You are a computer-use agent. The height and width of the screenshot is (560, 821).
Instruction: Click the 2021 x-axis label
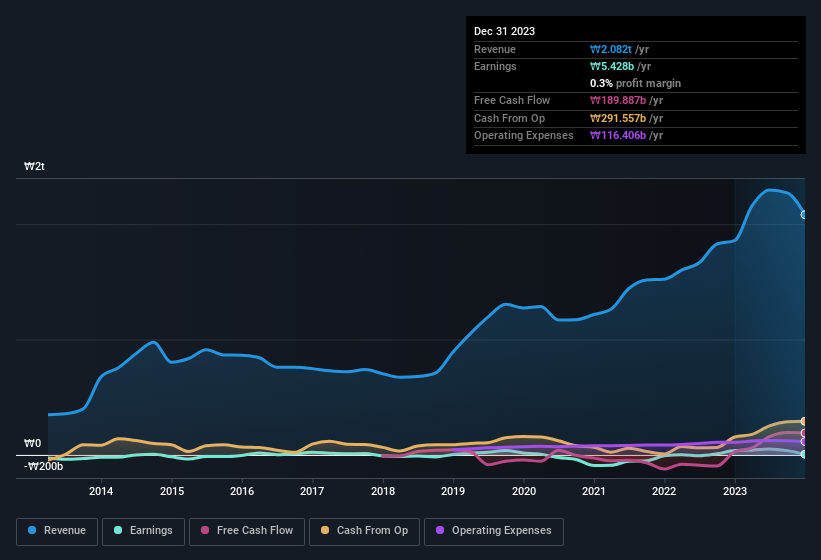pos(594,491)
